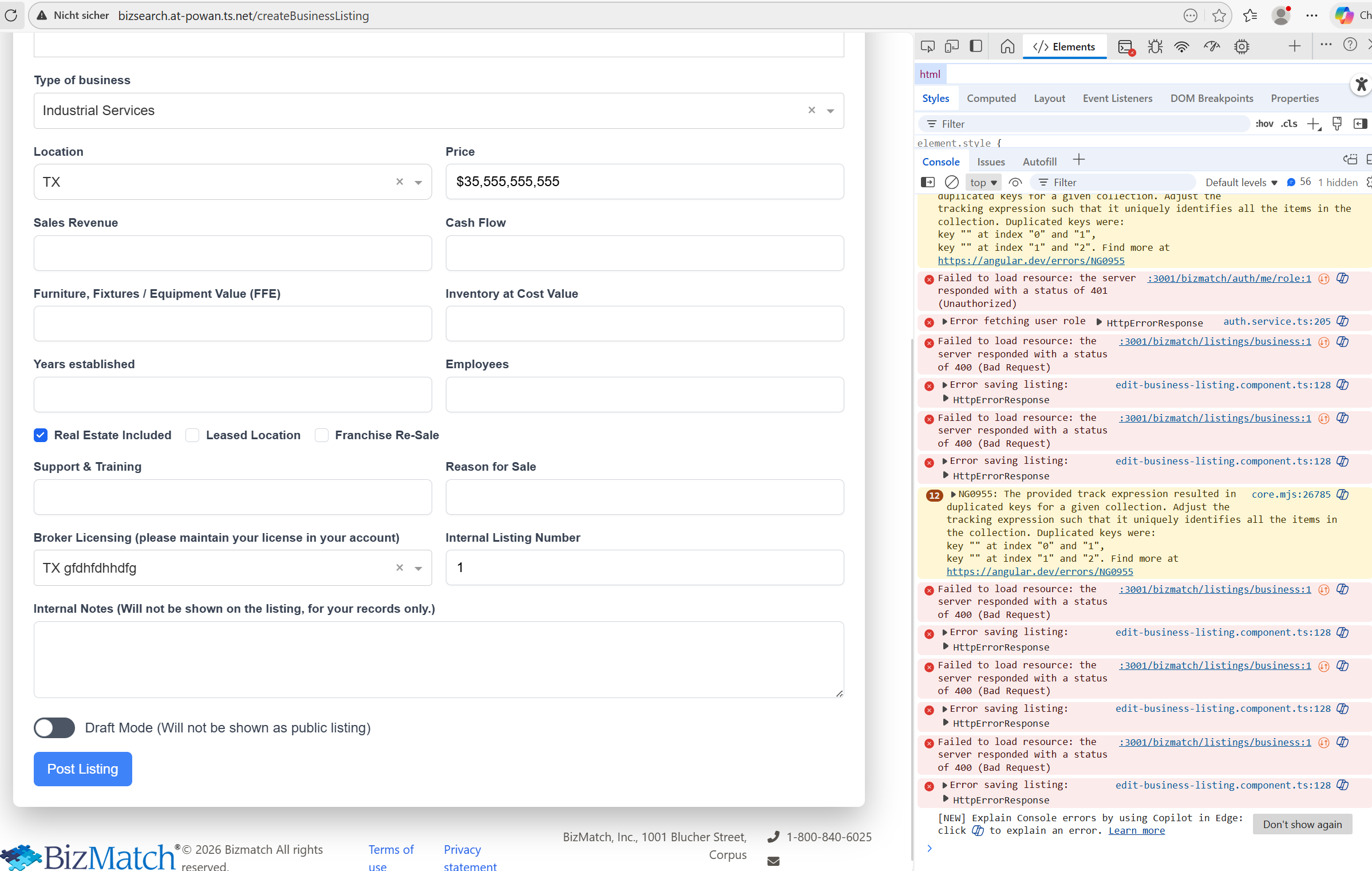Open the Type of business dropdown arrow
Image resolution: width=1372 pixels, height=871 pixels.
tap(830, 111)
